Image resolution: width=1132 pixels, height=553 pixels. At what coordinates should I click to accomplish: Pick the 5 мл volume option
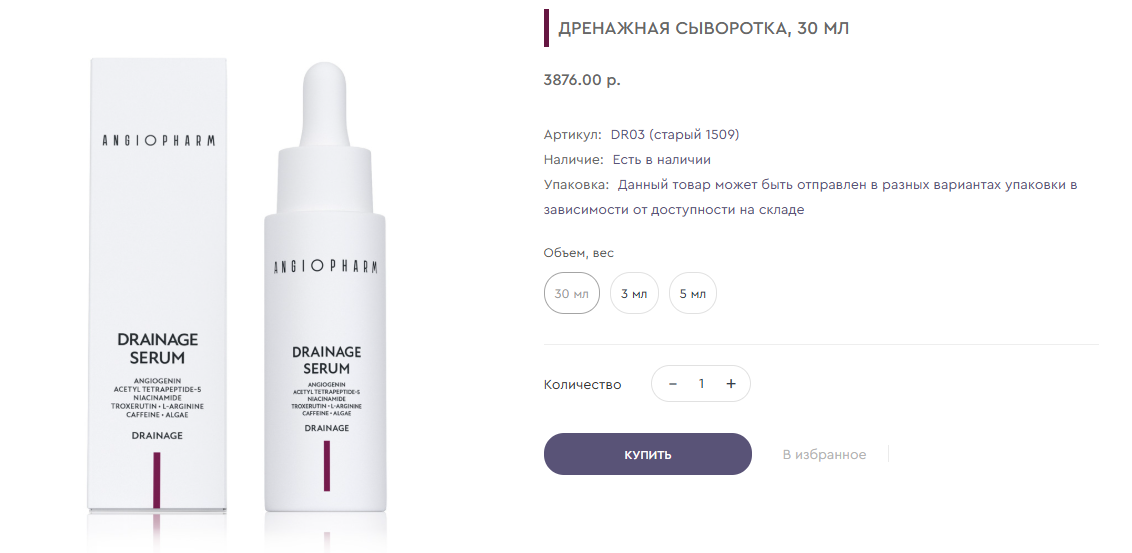coord(692,293)
